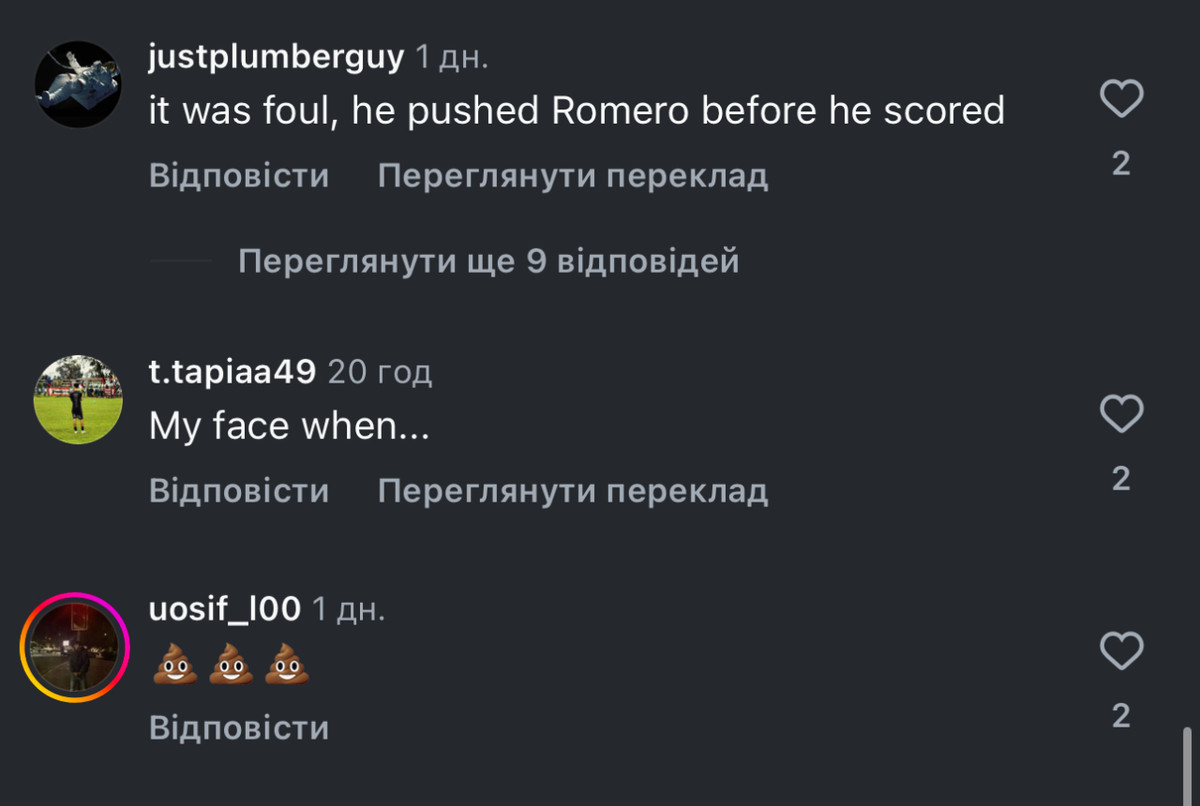
Task: Open the t.tapiaa49 username link
Action: 232,373
